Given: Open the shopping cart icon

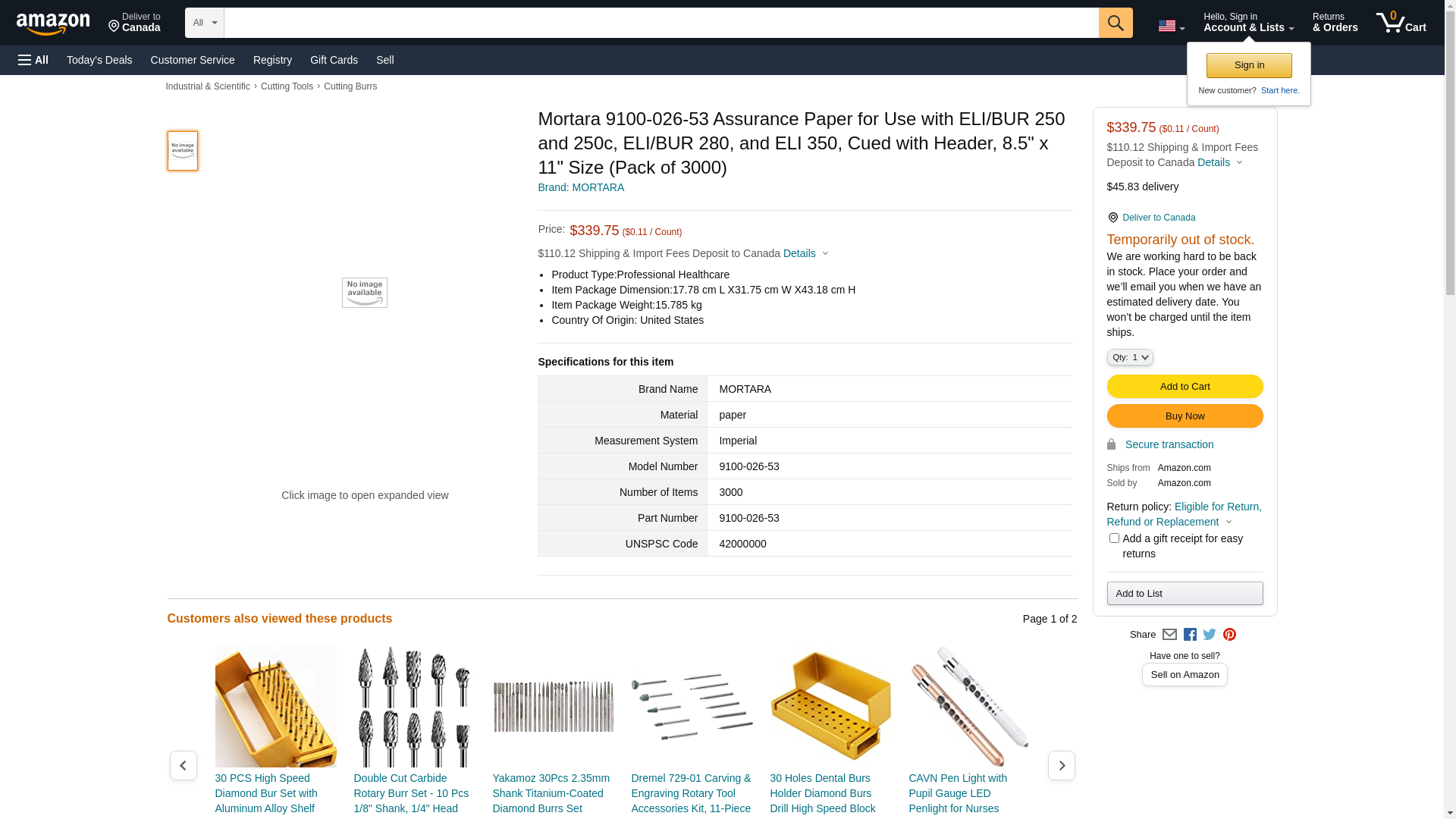Looking at the screenshot, I should (x=1401, y=23).
